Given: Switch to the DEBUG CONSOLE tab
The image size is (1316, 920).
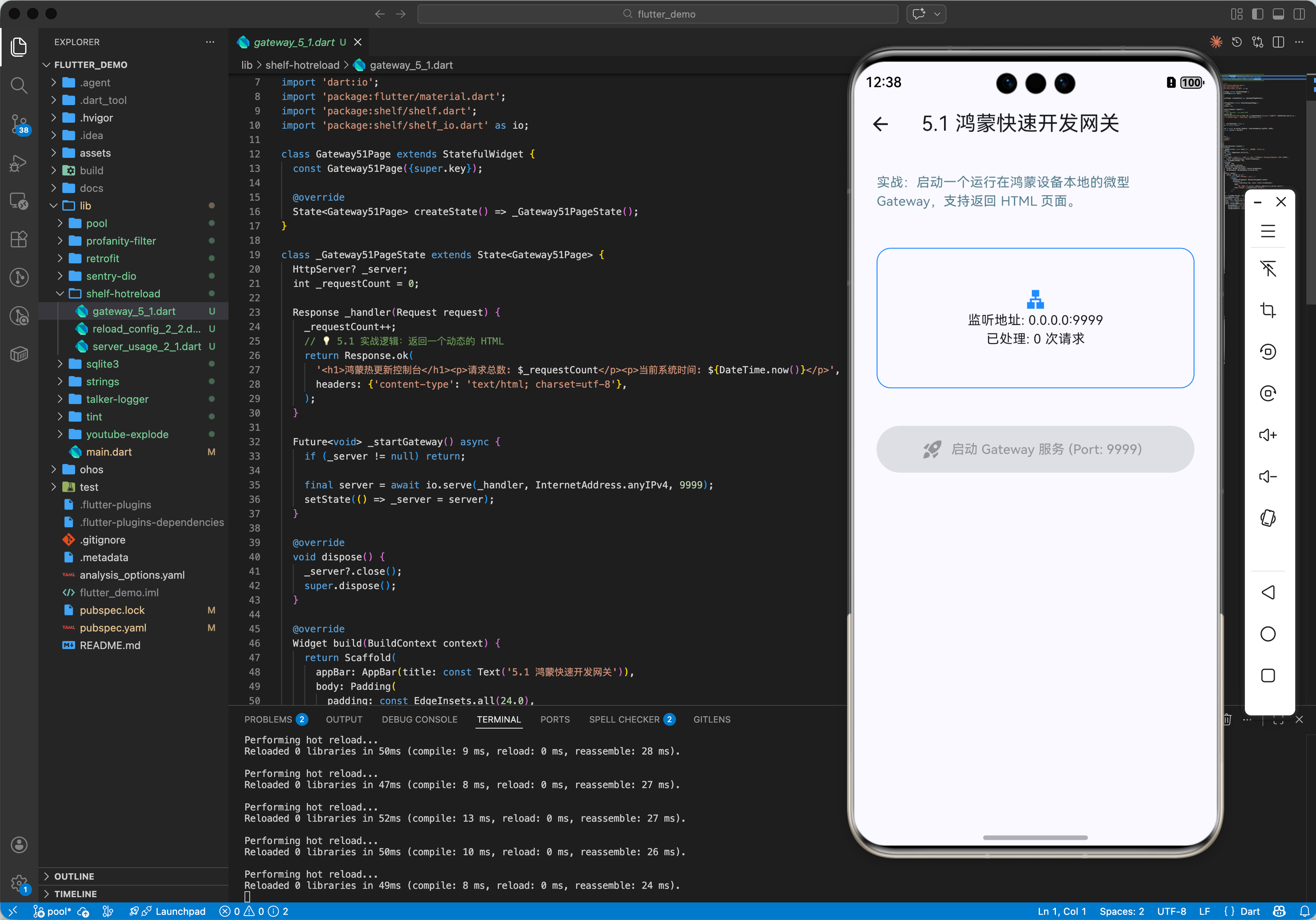Looking at the screenshot, I should pos(419,719).
